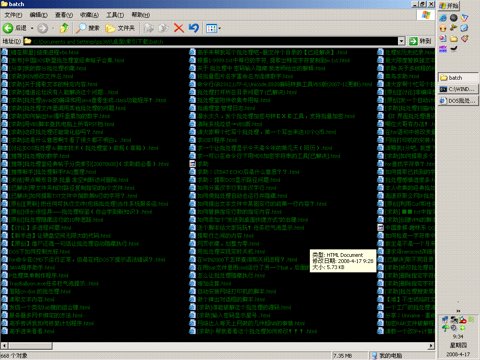Image resolution: width=480 pixels, height=360 pixels.
Task: Click the black crescent quick launch icon
Action: pos(454,49)
